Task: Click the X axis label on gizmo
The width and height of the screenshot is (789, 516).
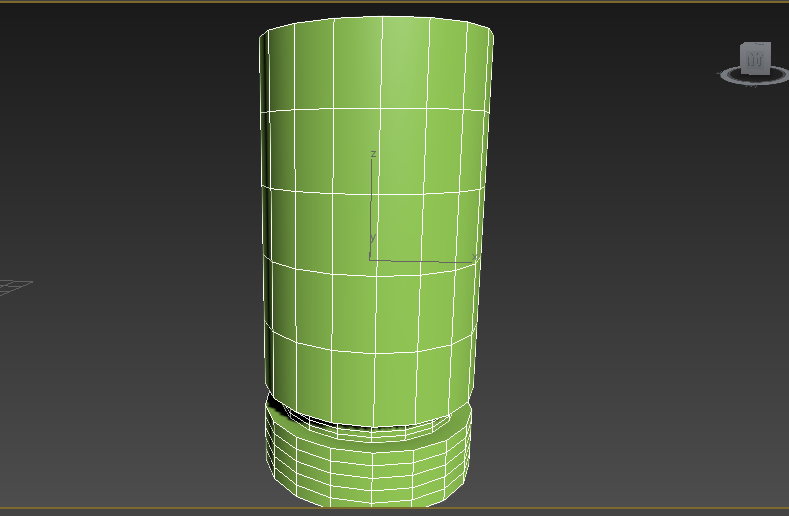Action: click(474, 258)
